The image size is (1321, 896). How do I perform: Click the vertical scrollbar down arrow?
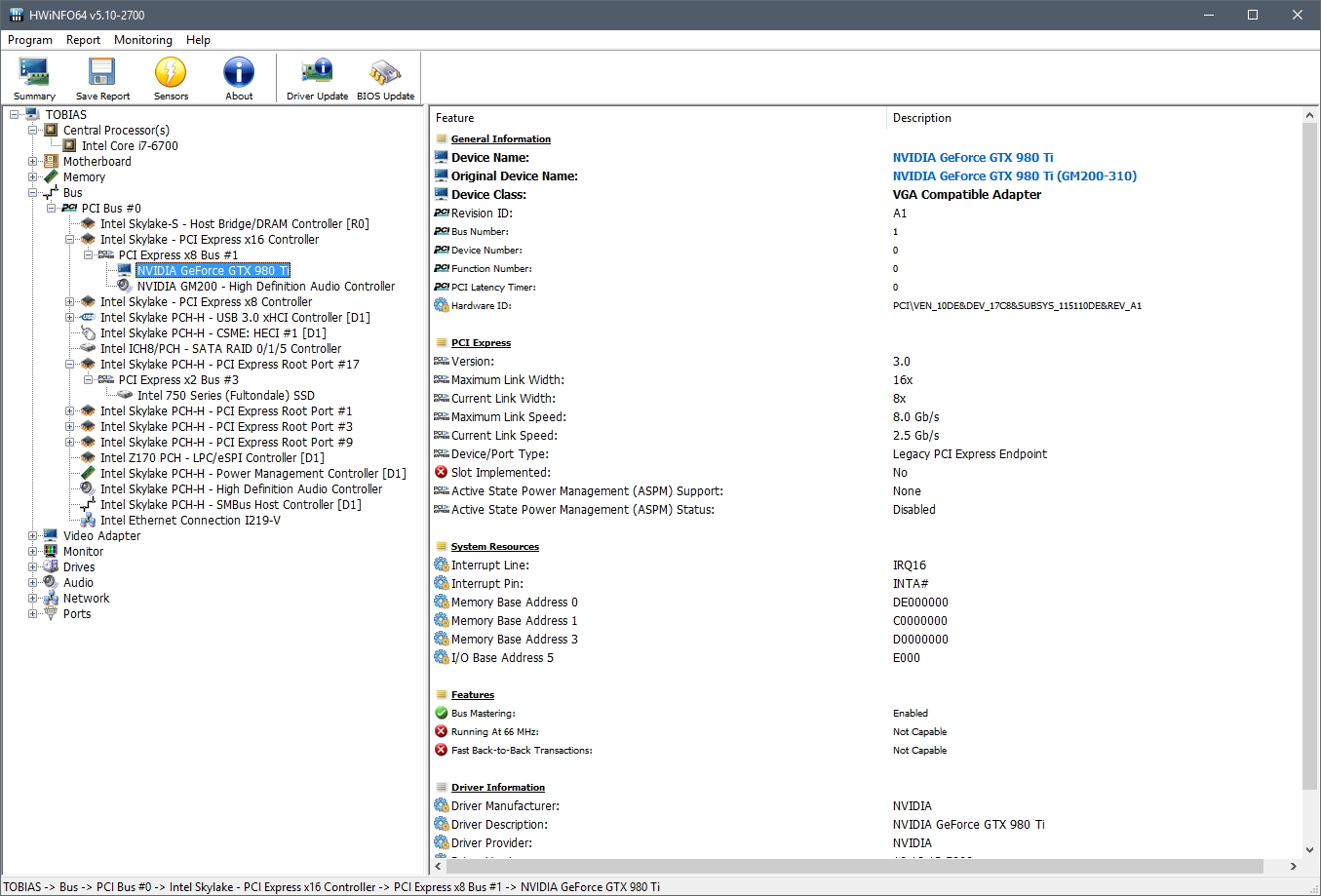click(1311, 850)
